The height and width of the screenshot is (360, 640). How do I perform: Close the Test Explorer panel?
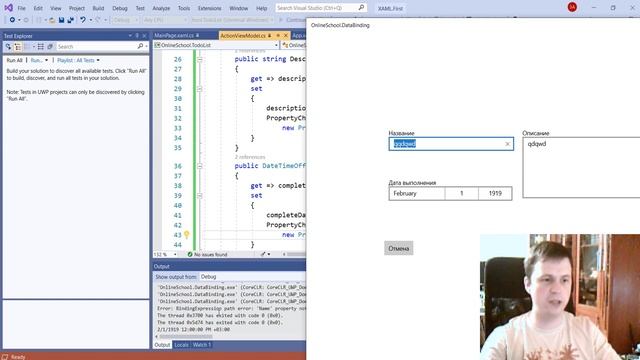[x=144, y=36]
